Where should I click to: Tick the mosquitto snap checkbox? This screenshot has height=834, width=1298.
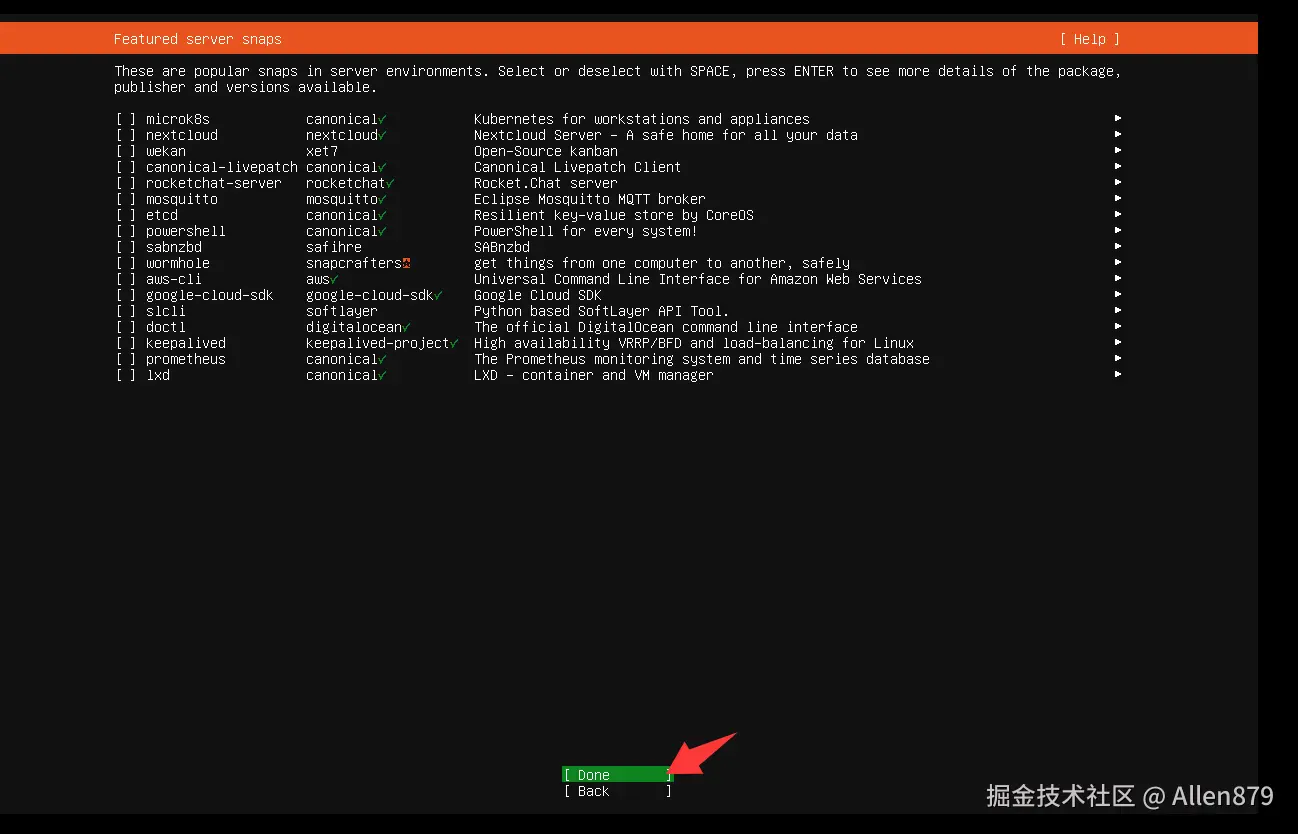pyautogui.click(x=126, y=199)
